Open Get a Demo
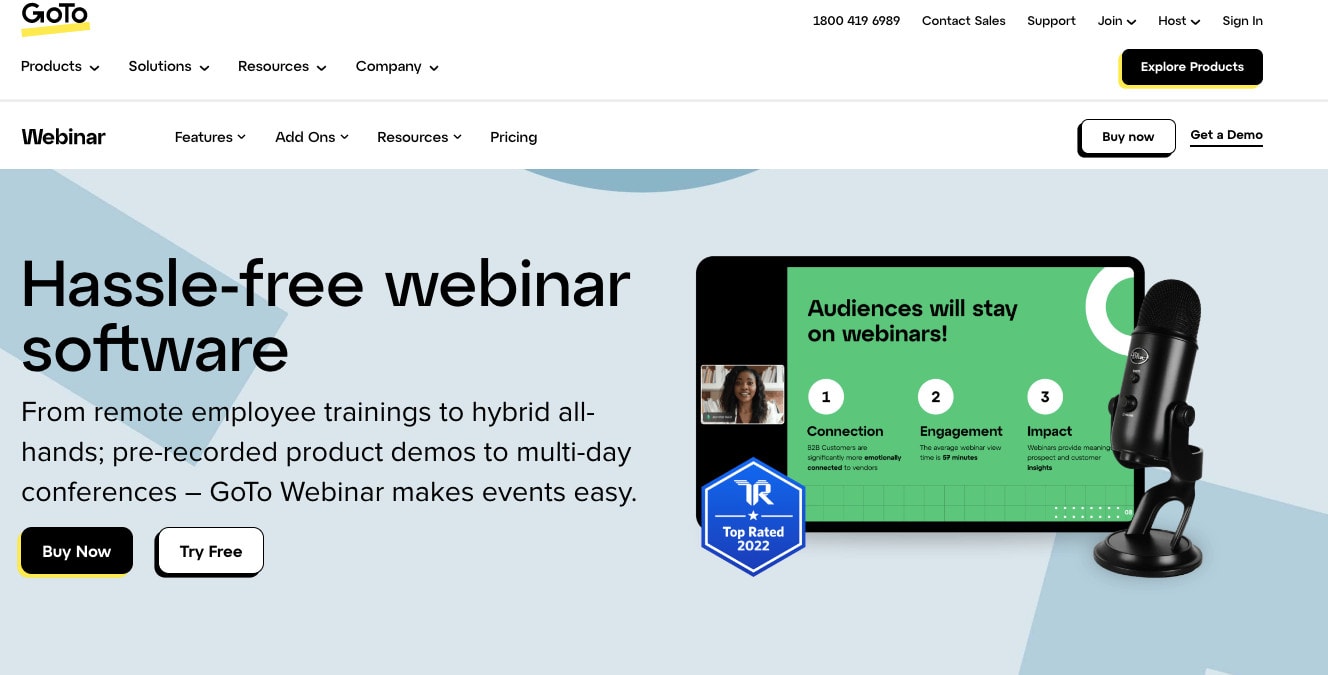The height and width of the screenshot is (675, 1328). tap(1226, 134)
